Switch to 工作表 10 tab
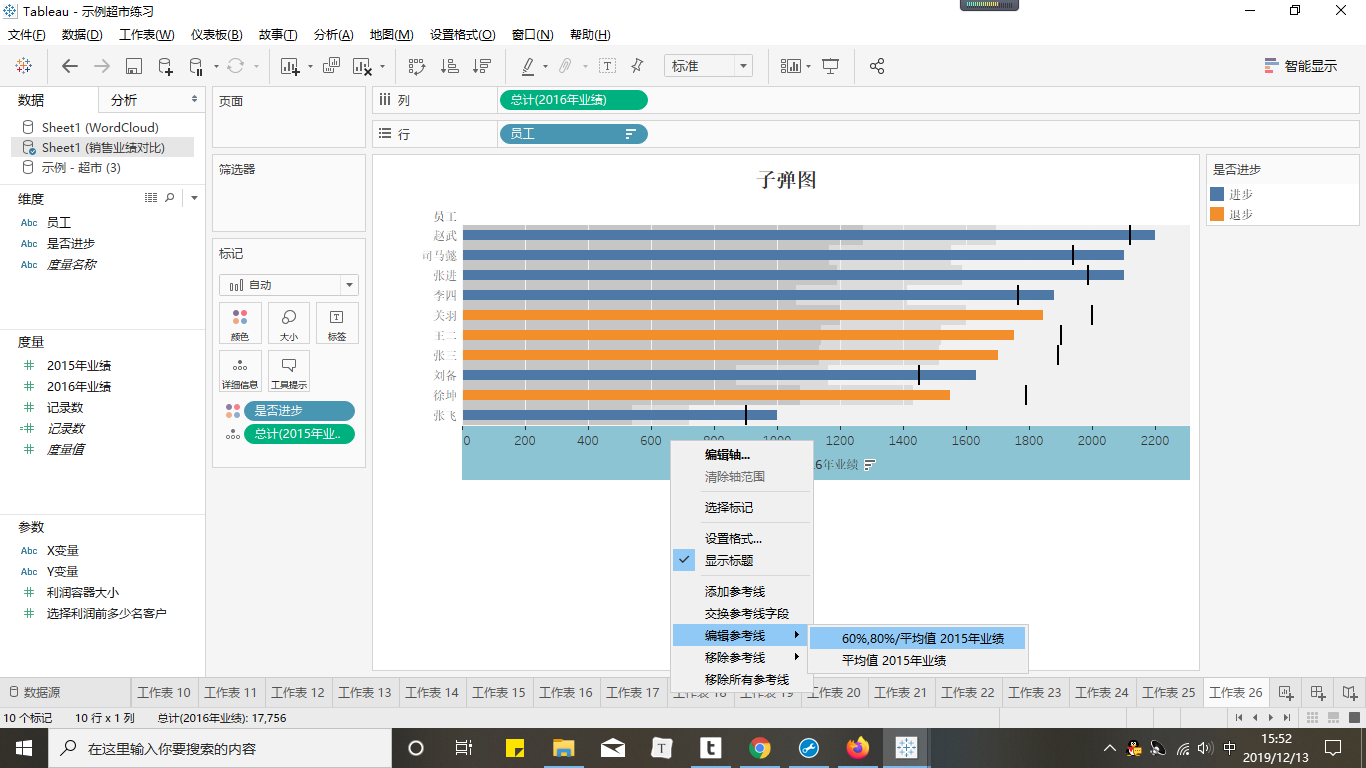The image size is (1366, 768). [164, 692]
